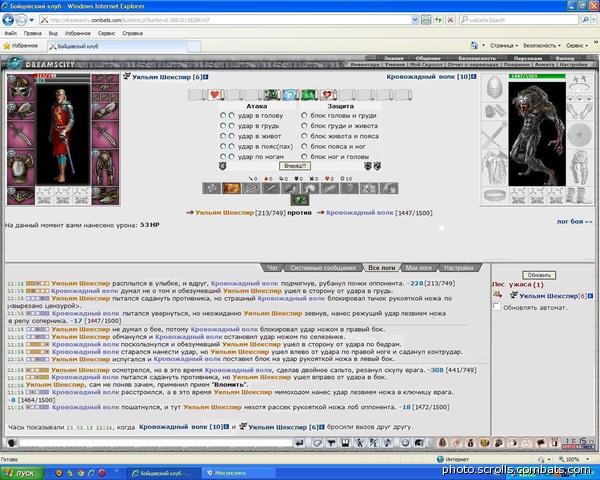The image size is (600, 480).
Task: Click the dark round icon left of the chat input
Action: point(12,443)
